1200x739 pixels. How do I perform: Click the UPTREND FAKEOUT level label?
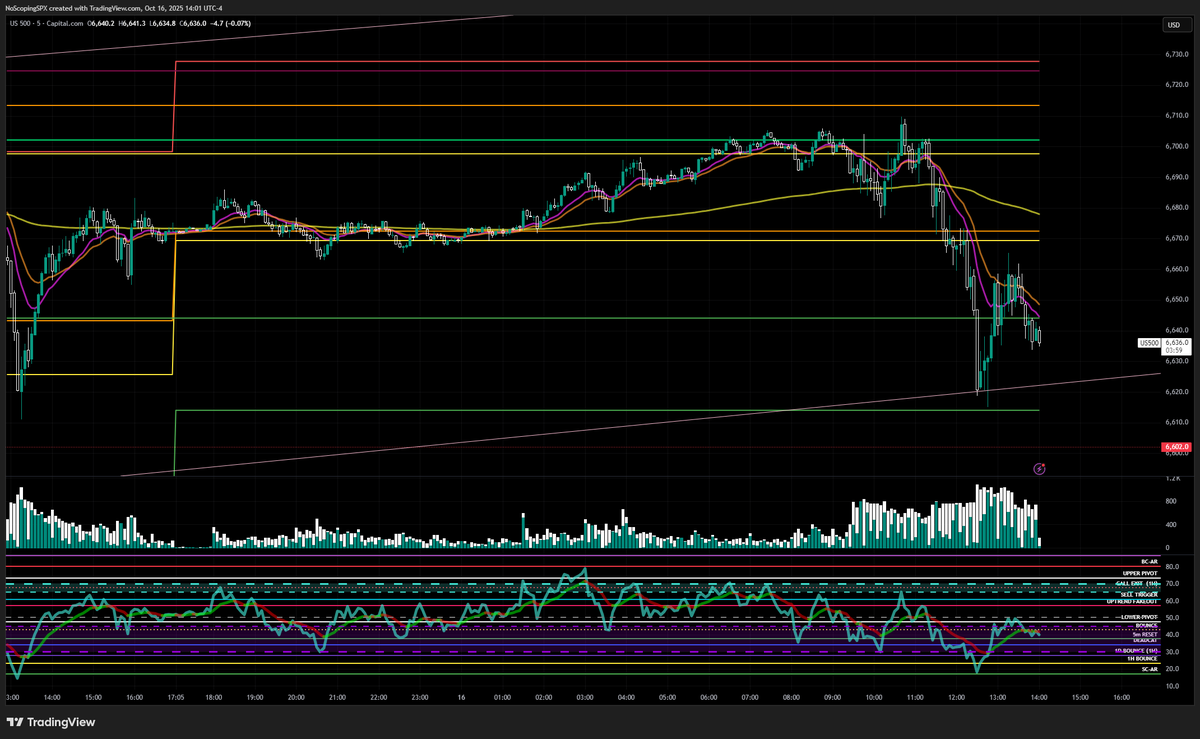click(1132, 601)
